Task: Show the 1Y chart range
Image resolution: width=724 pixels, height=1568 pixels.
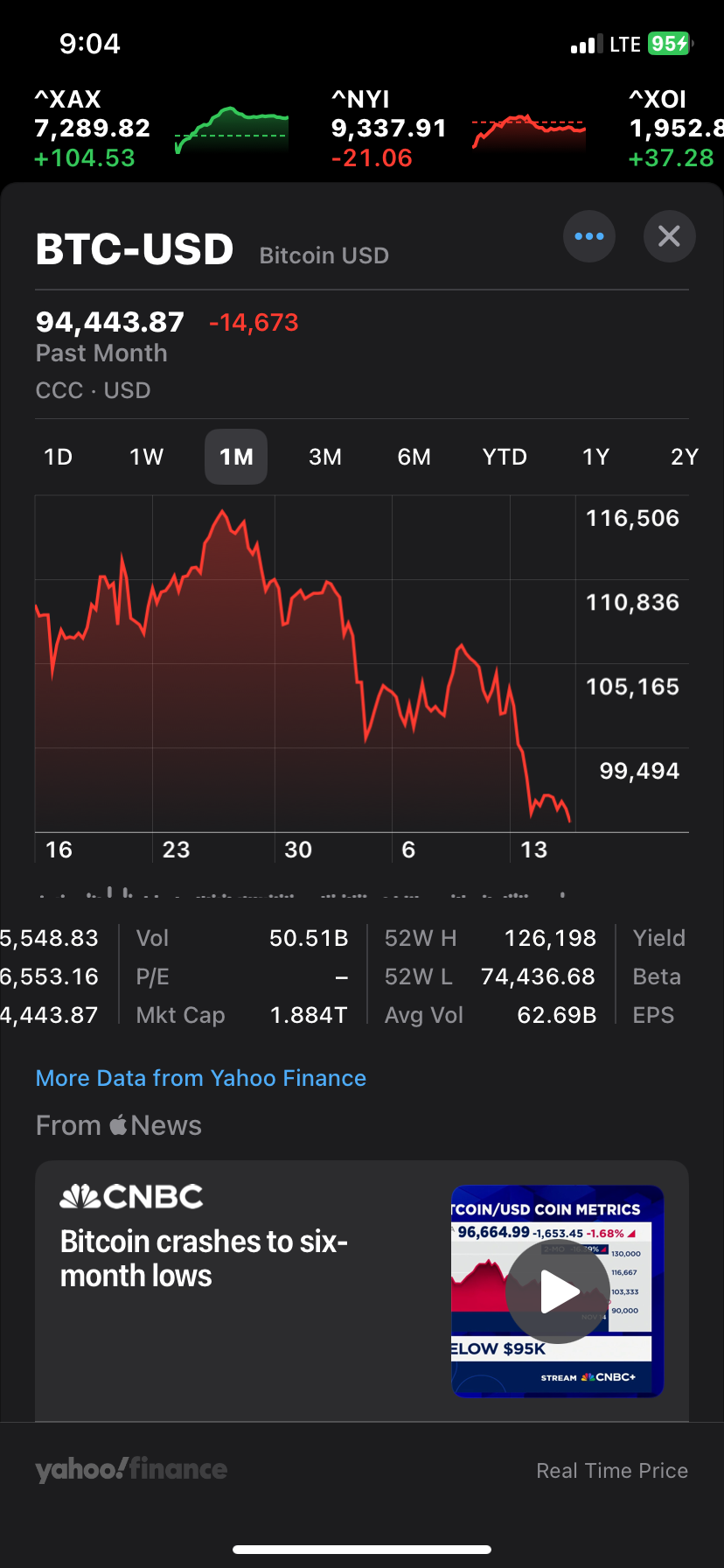Action: point(595,457)
